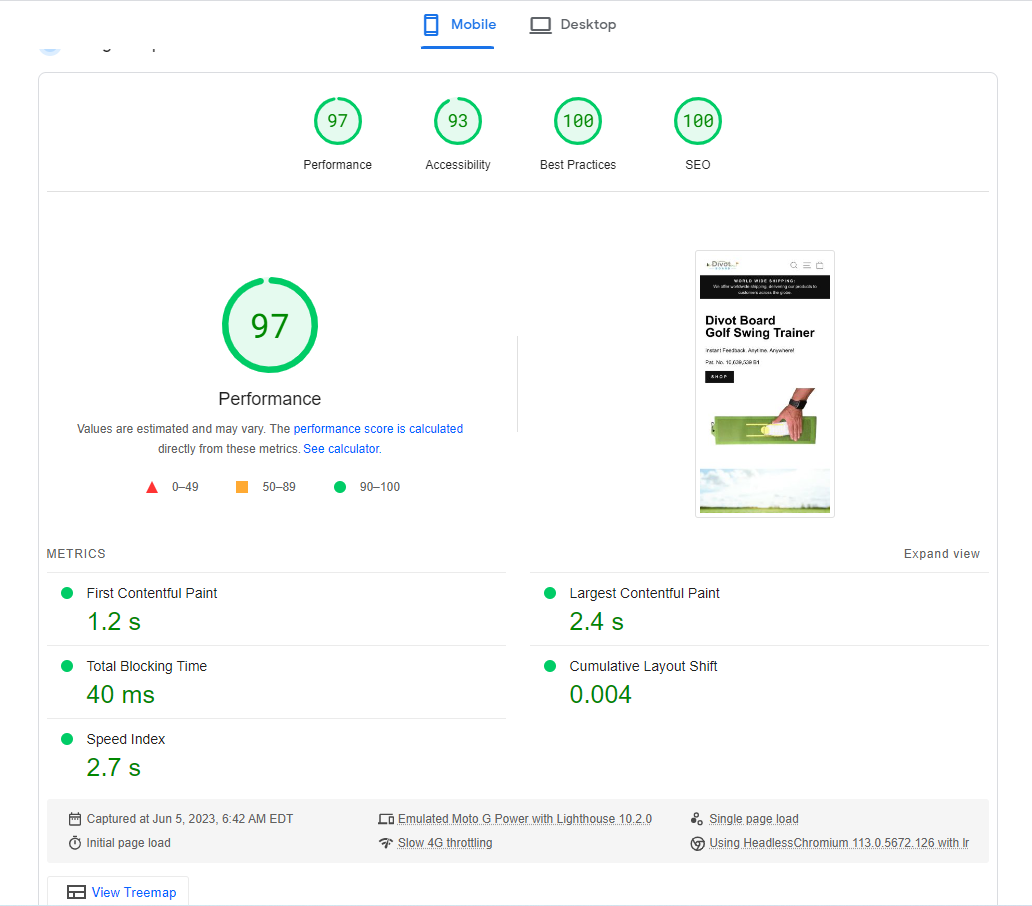
Task: Click the signal icon next to Slow 4G throttling
Action: 386,842
